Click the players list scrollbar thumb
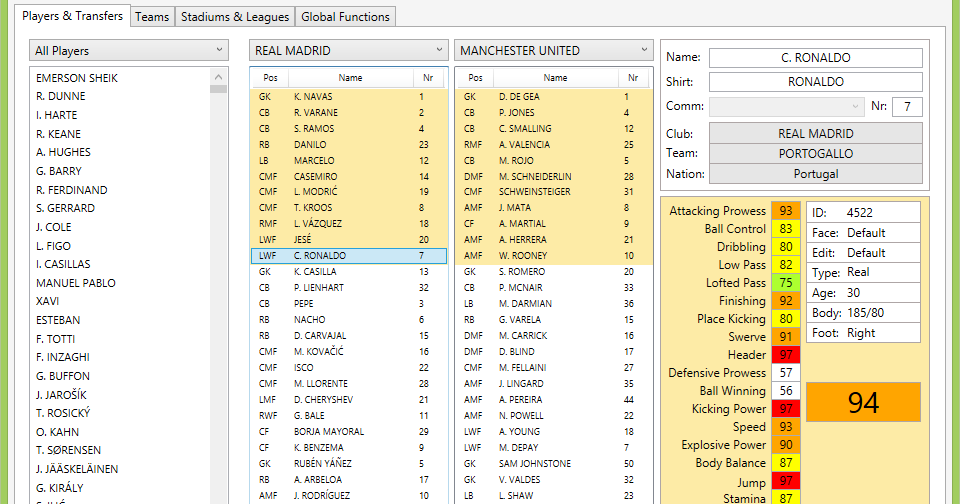Image resolution: width=960 pixels, height=504 pixels. click(x=219, y=89)
